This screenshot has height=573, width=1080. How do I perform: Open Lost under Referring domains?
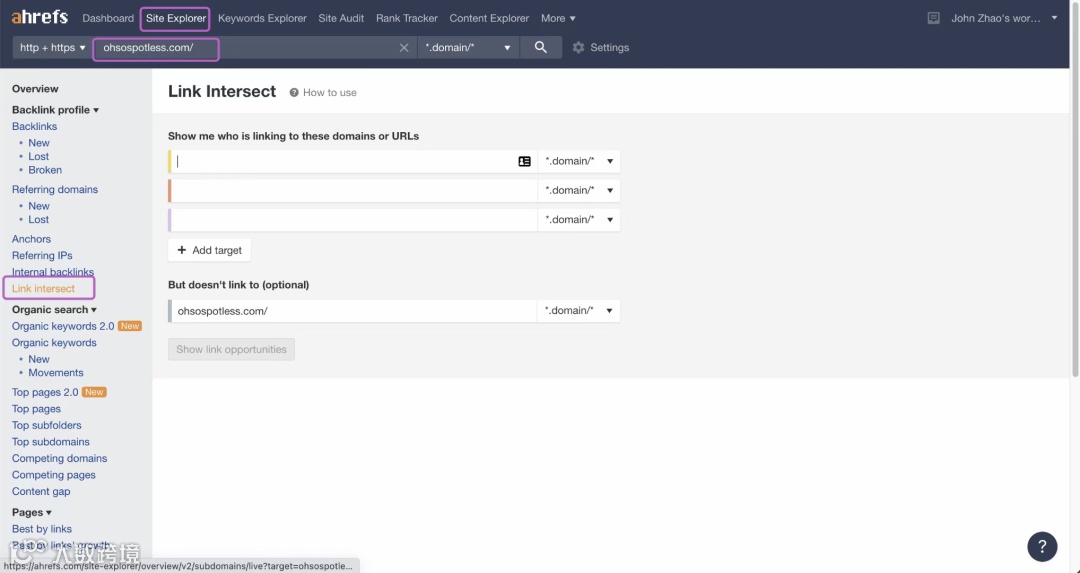point(39,220)
